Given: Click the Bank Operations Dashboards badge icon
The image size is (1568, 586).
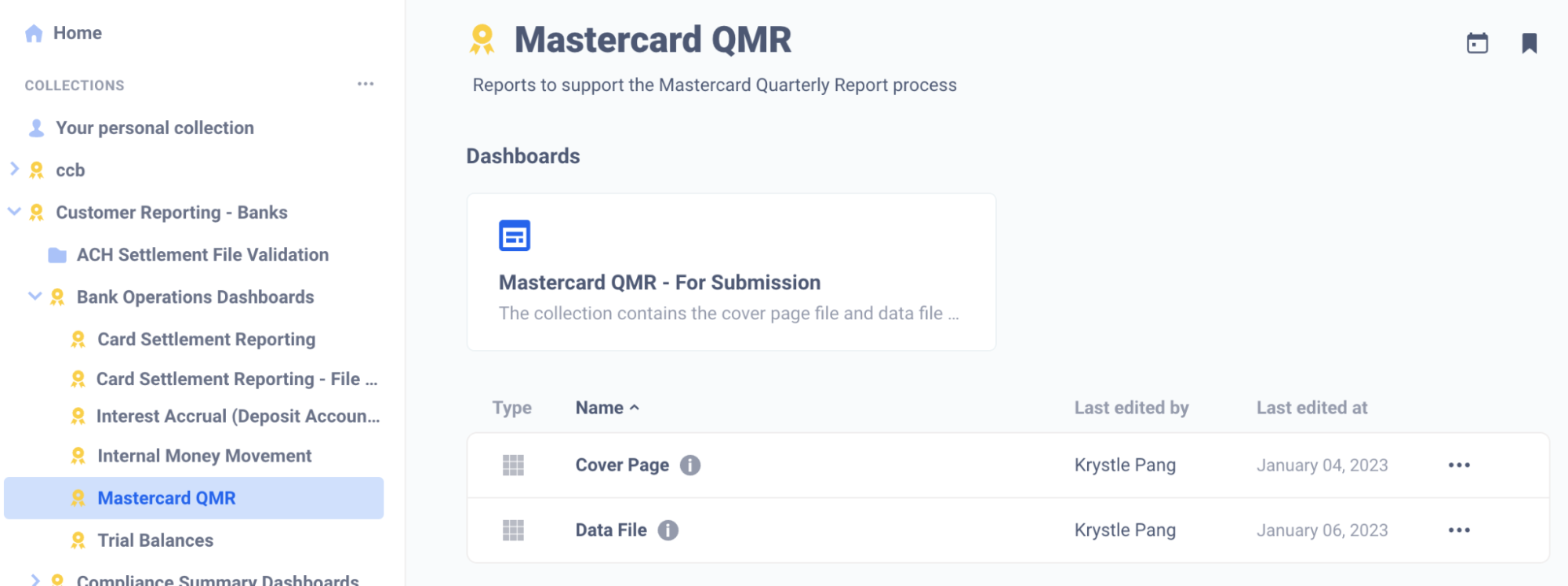Looking at the screenshot, I should 57,297.
